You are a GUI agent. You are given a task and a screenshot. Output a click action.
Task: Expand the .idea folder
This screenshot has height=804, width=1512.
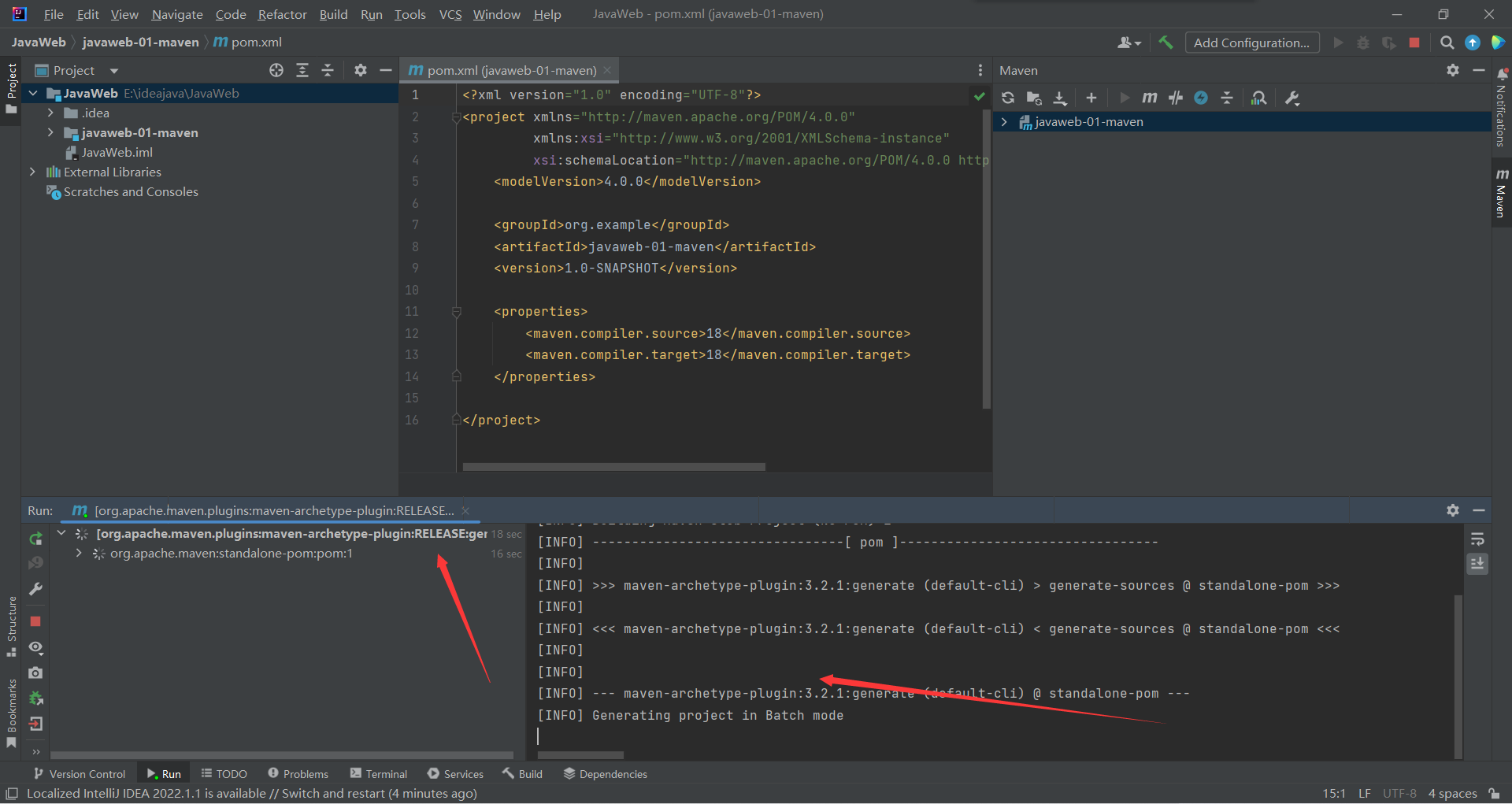(51, 113)
